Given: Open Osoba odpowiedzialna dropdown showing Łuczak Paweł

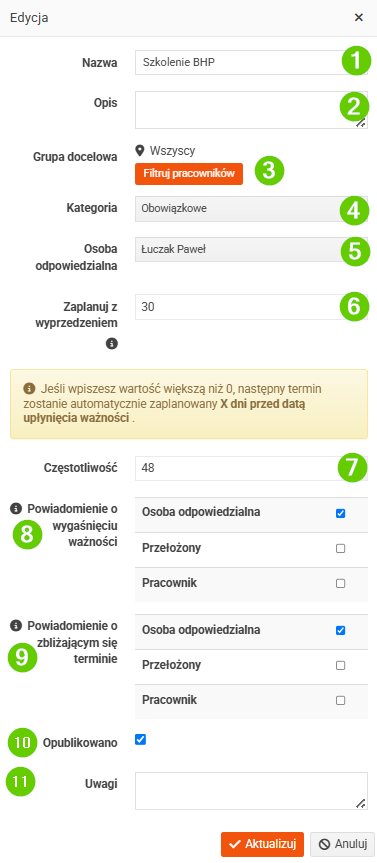Looking at the screenshot, I should [252, 250].
